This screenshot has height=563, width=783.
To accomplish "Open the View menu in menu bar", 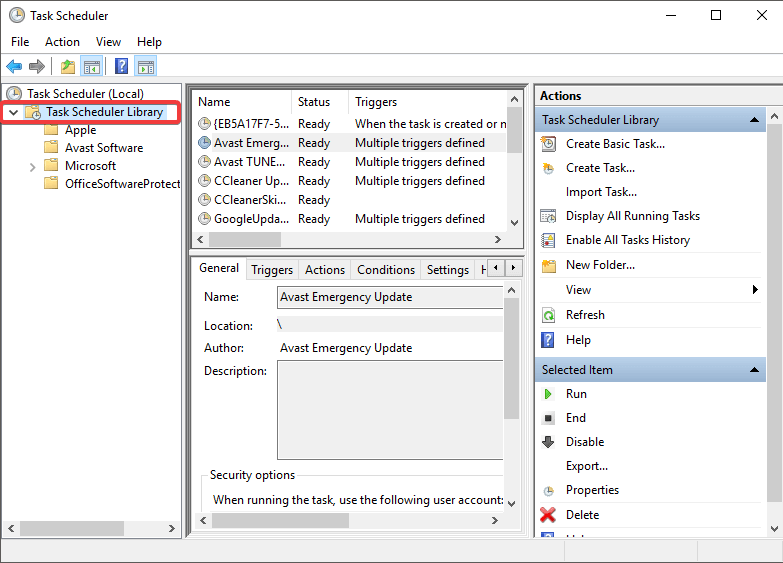I will tap(108, 42).
